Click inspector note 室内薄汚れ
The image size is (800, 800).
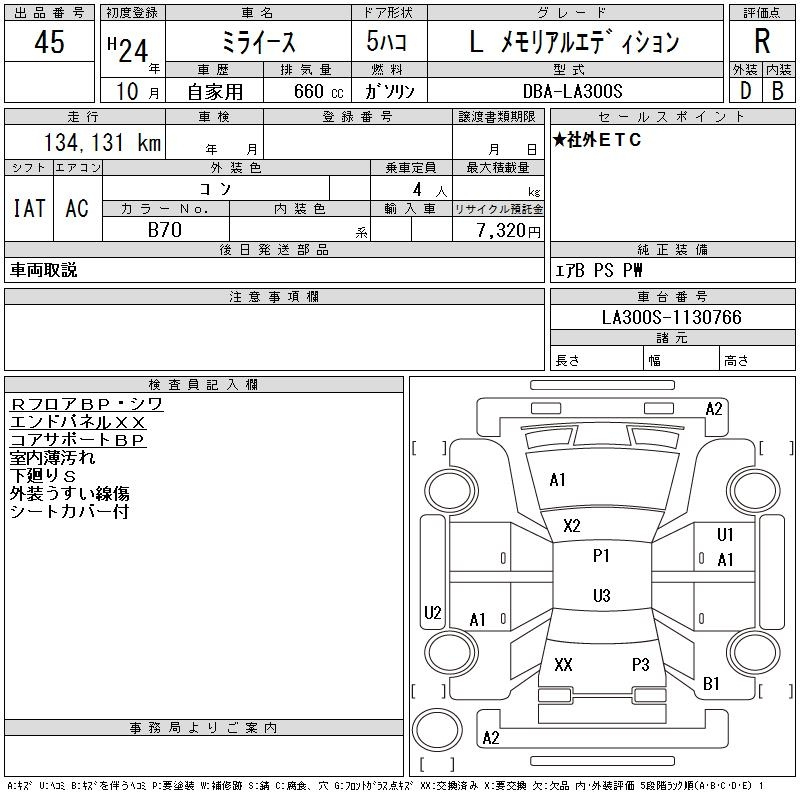(x=52, y=458)
